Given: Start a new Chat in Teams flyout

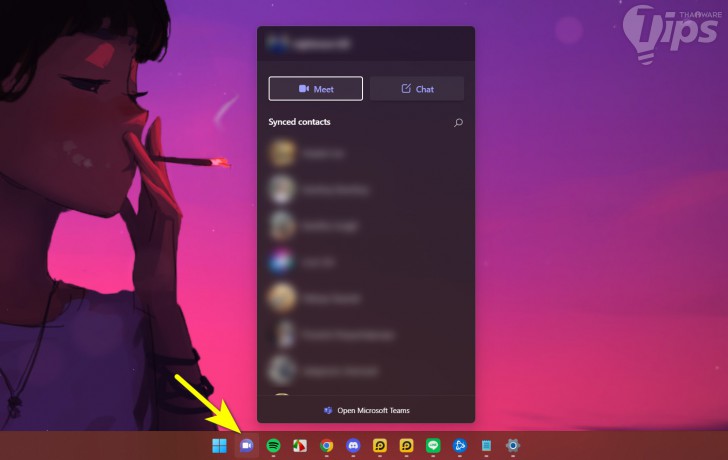Looking at the screenshot, I should click(417, 89).
